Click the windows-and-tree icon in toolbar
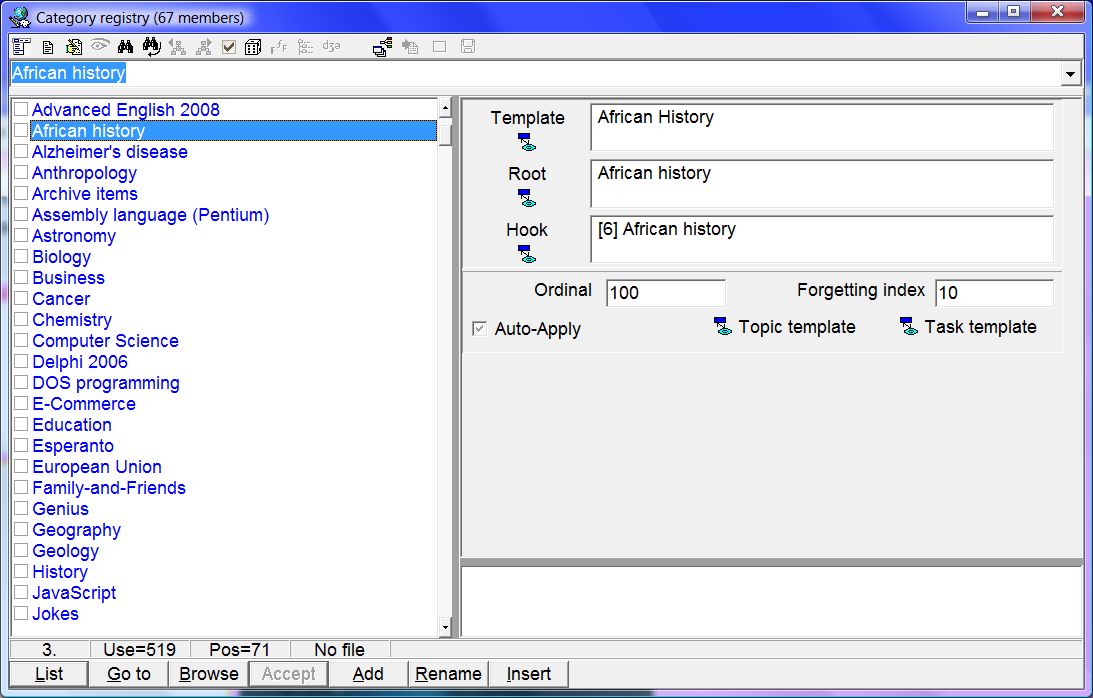 (382, 47)
